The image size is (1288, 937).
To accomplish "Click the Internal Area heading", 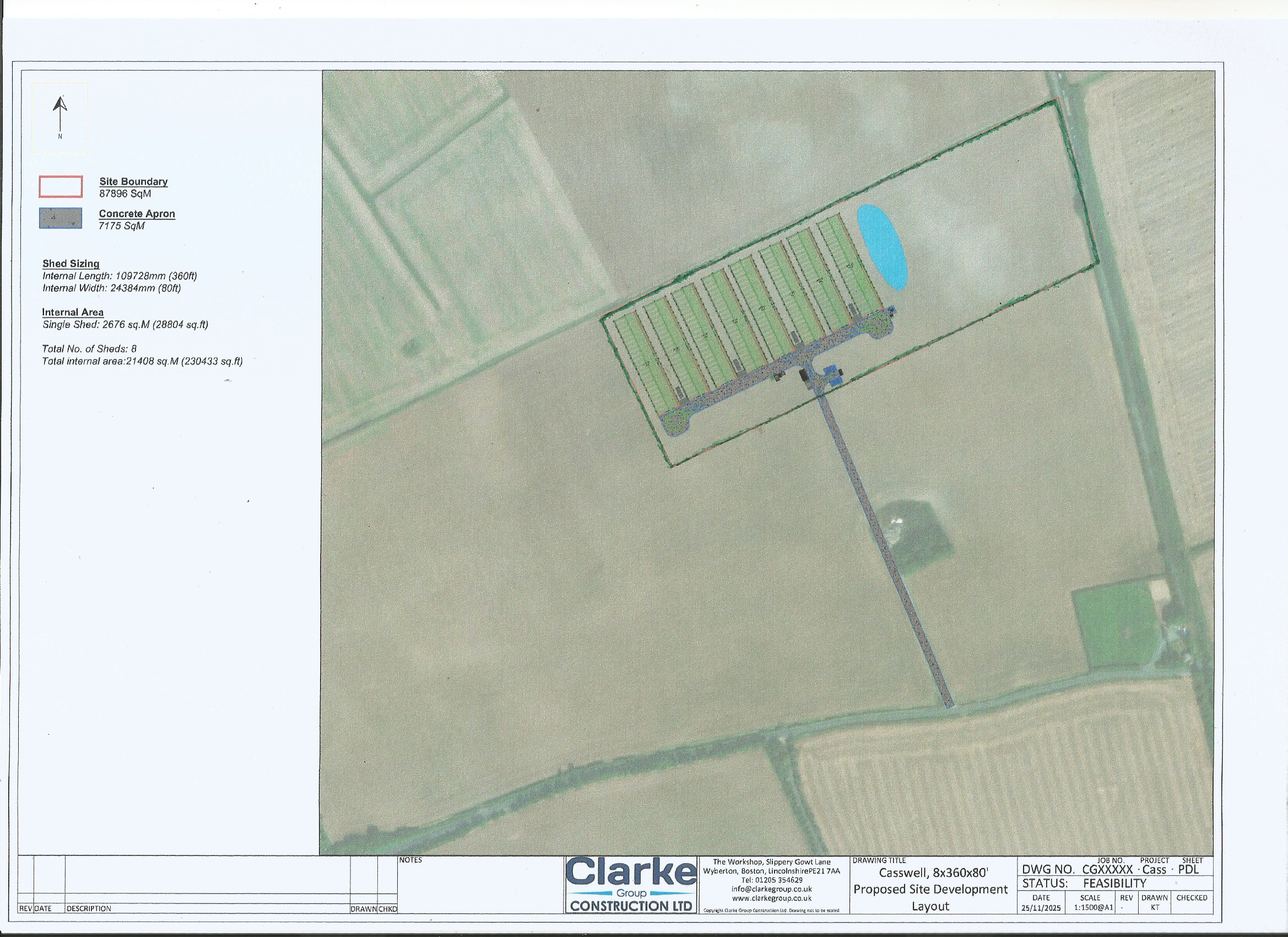I will click(73, 312).
